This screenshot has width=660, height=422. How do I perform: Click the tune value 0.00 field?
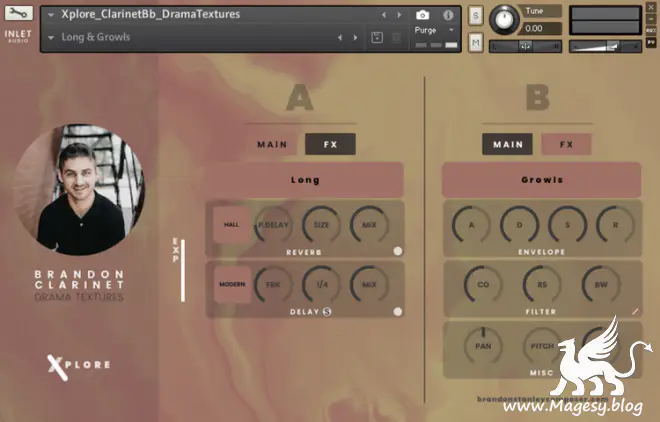[x=540, y=29]
